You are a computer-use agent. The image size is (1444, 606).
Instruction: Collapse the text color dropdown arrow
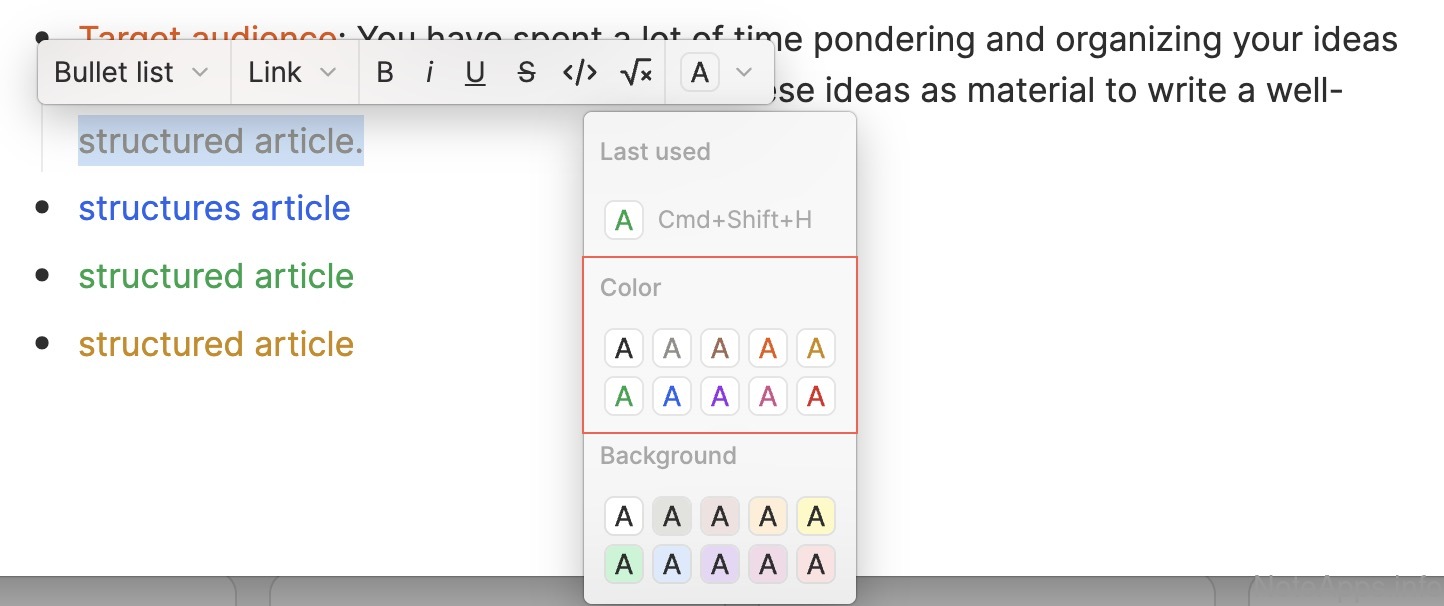pos(744,73)
